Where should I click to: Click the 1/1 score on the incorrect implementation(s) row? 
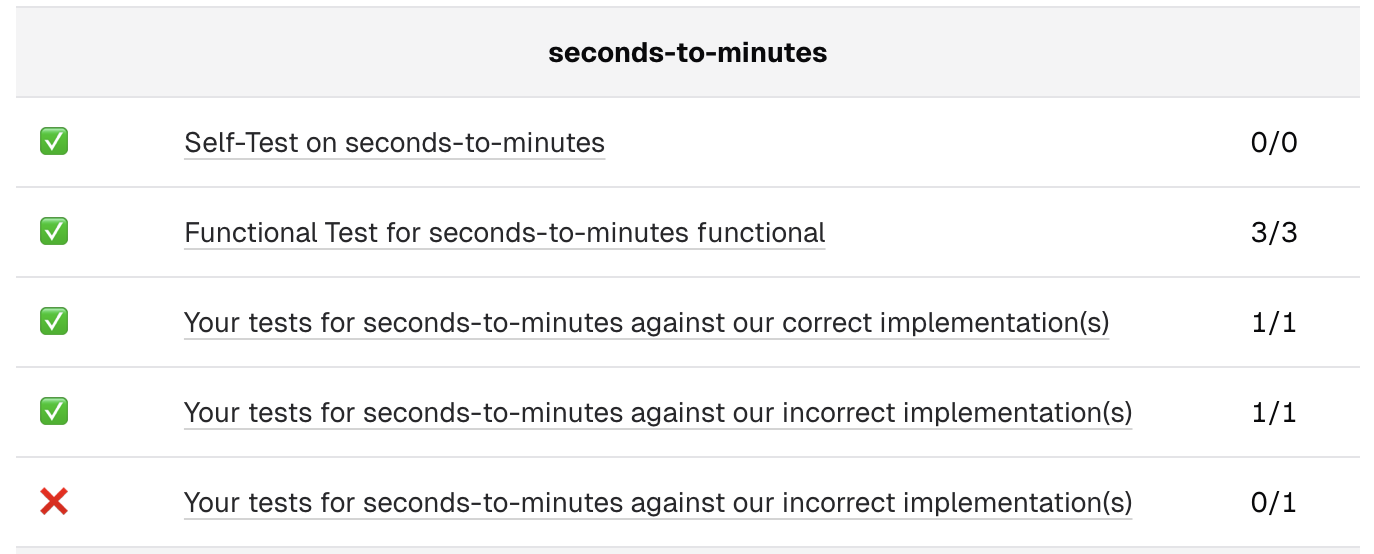tap(1273, 413)
